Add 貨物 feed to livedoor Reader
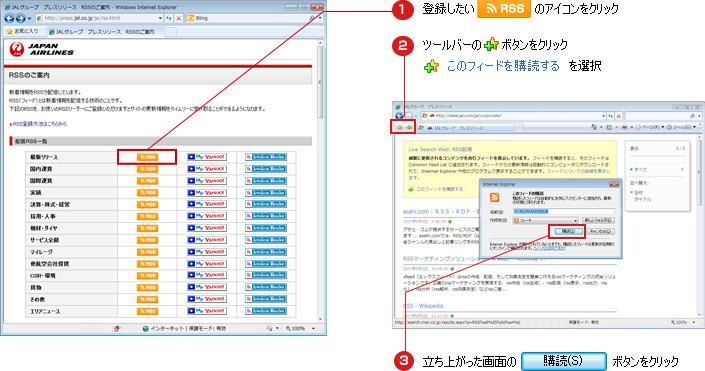Viewport: 705px width, 371px height. point(266,287)
